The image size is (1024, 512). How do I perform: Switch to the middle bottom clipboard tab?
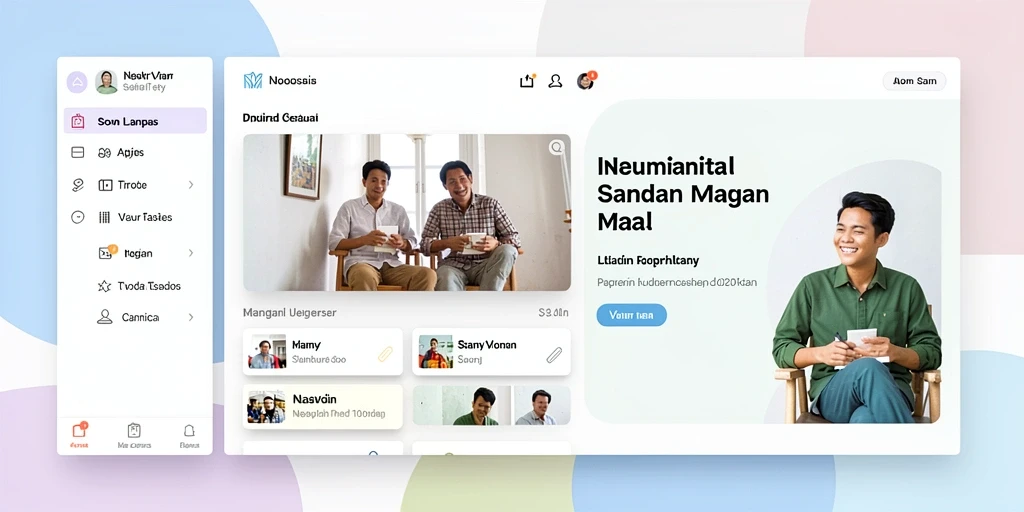134,435
